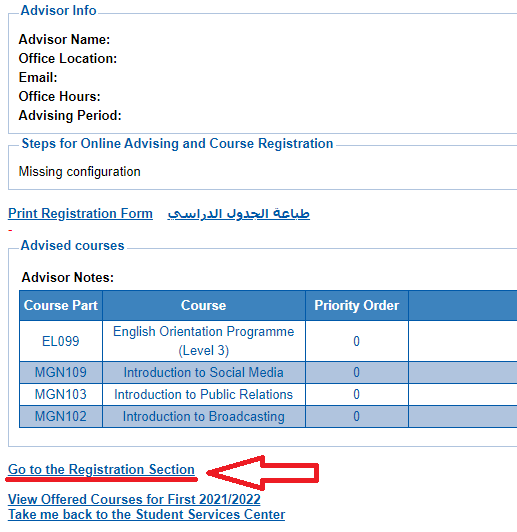Select the MGN102 course part cell
The height and width of the screenshot is (532, 517).
pyautogui.click(x=61, y=416)
